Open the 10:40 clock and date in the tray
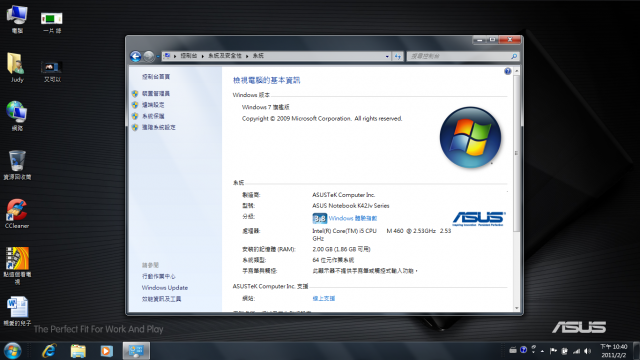This screenshot has width=640, height=360. coord(613,351)
